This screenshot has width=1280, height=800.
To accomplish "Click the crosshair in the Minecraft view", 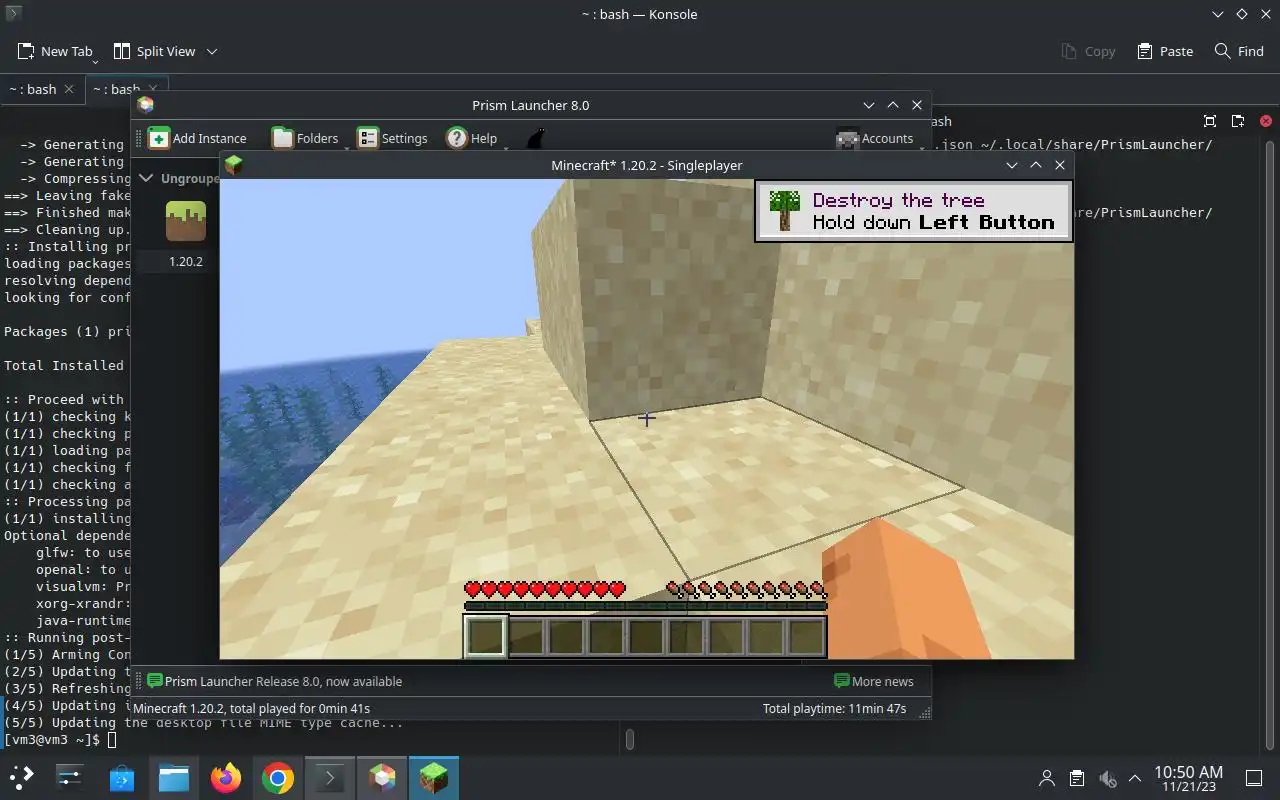I will (x=645, y=419).
